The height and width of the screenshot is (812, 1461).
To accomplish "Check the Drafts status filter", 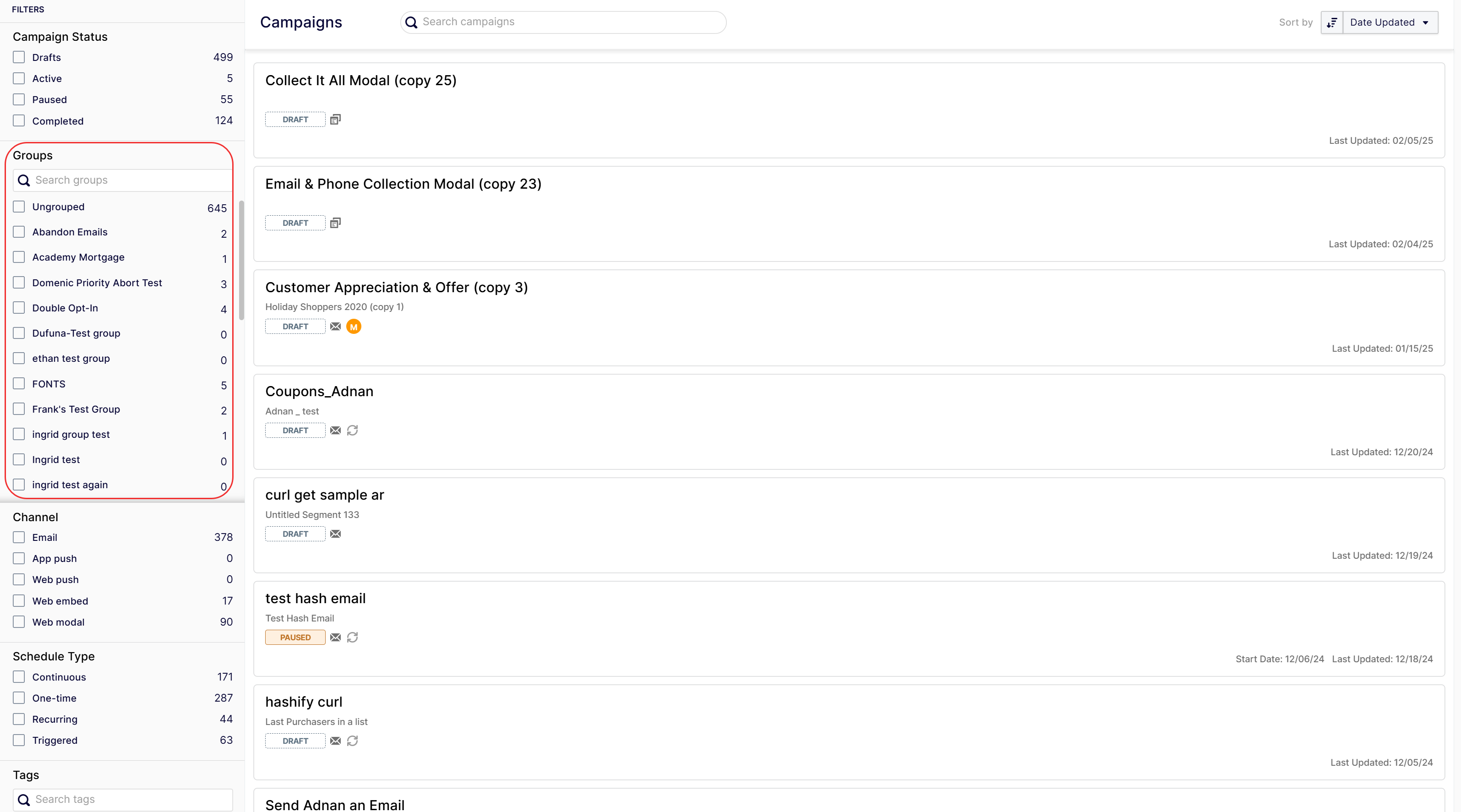I will click(x=19, y=57).
